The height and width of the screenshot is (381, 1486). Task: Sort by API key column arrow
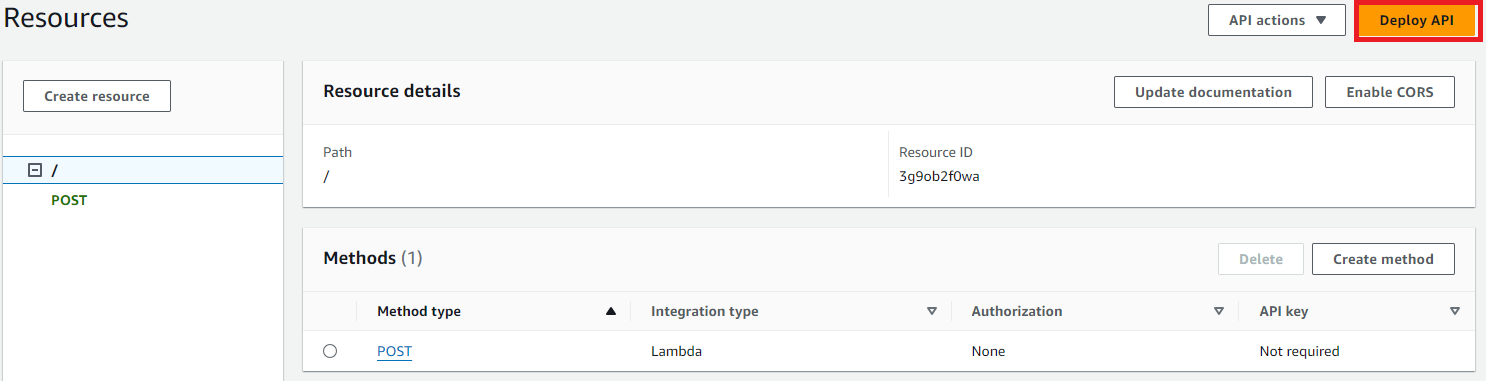click(x=1455, y=311)
